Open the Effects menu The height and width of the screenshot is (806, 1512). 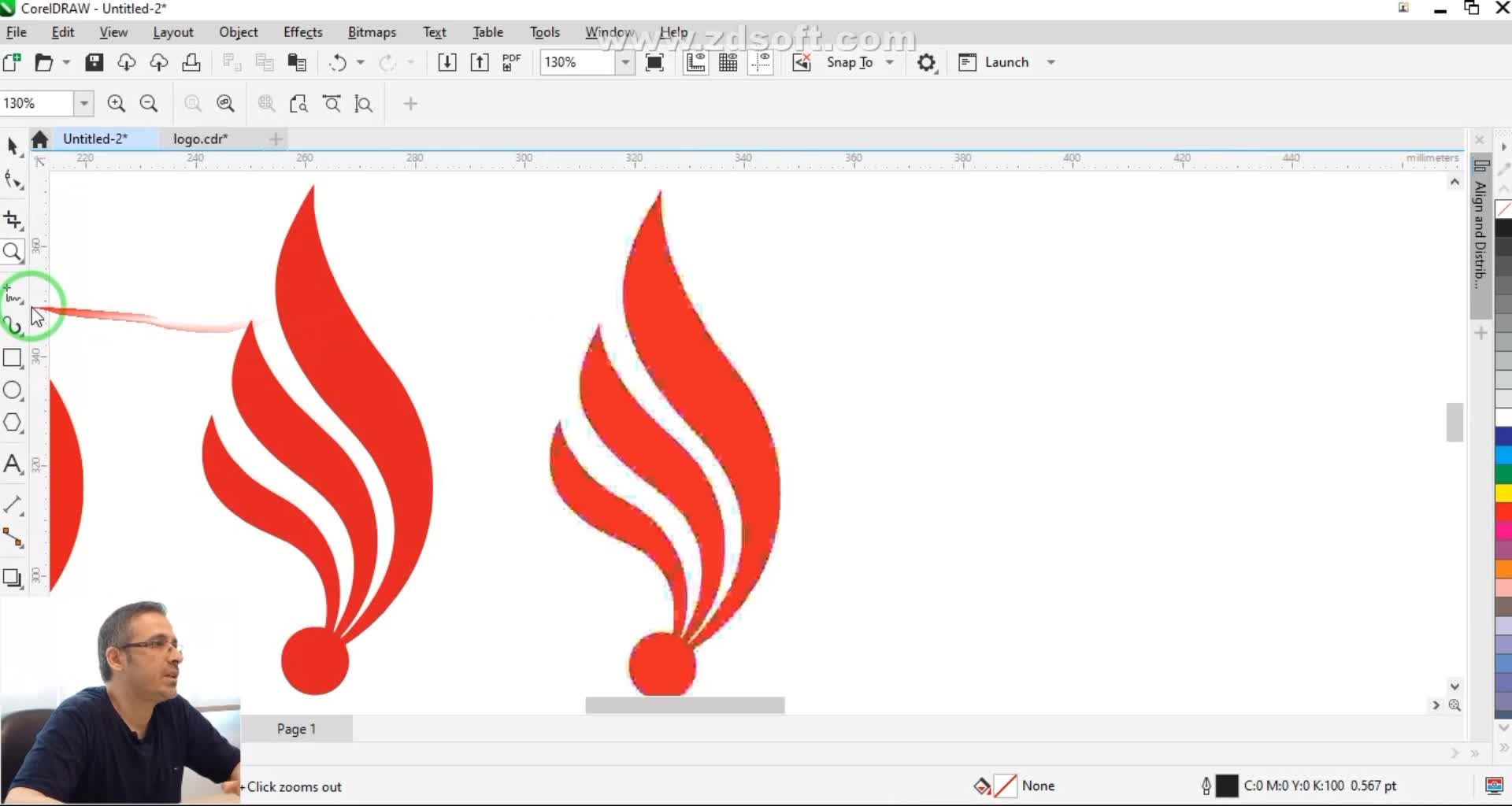[x=302, y=32]
